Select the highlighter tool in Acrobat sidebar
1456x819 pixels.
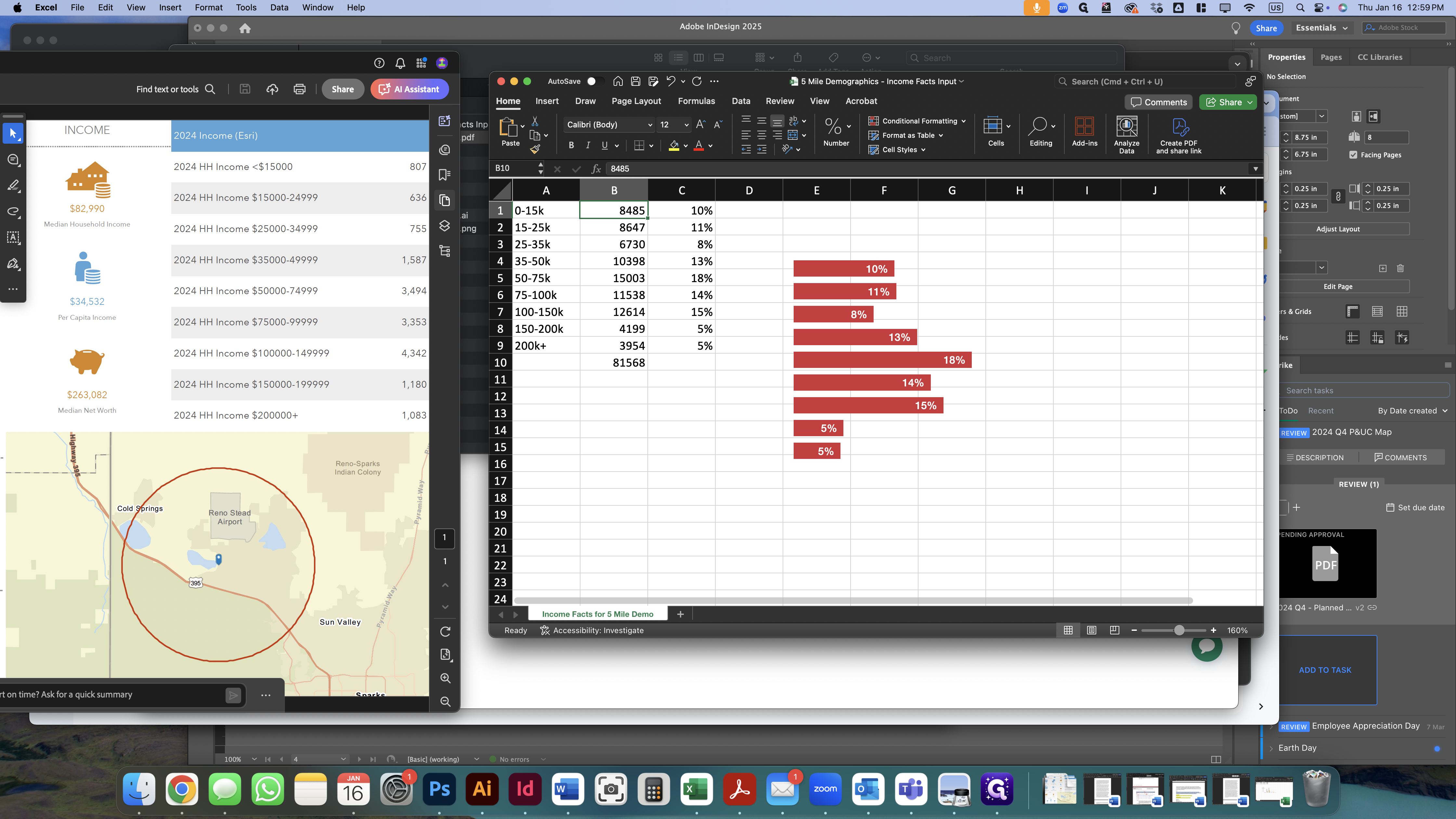(13, 185)
